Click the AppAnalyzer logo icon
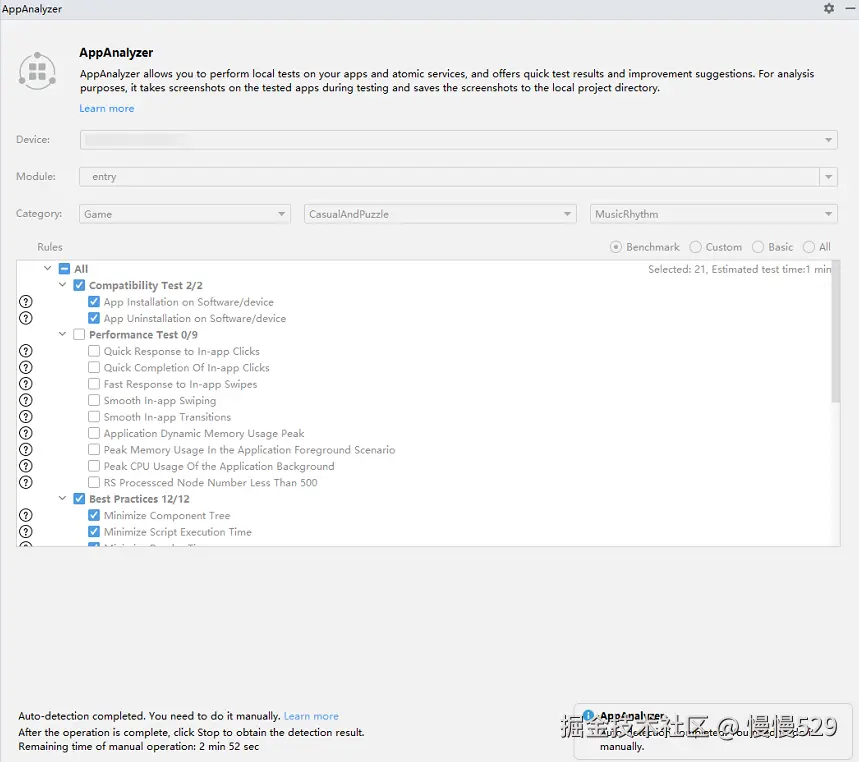 pyautogui.click(x=37, y=71)
